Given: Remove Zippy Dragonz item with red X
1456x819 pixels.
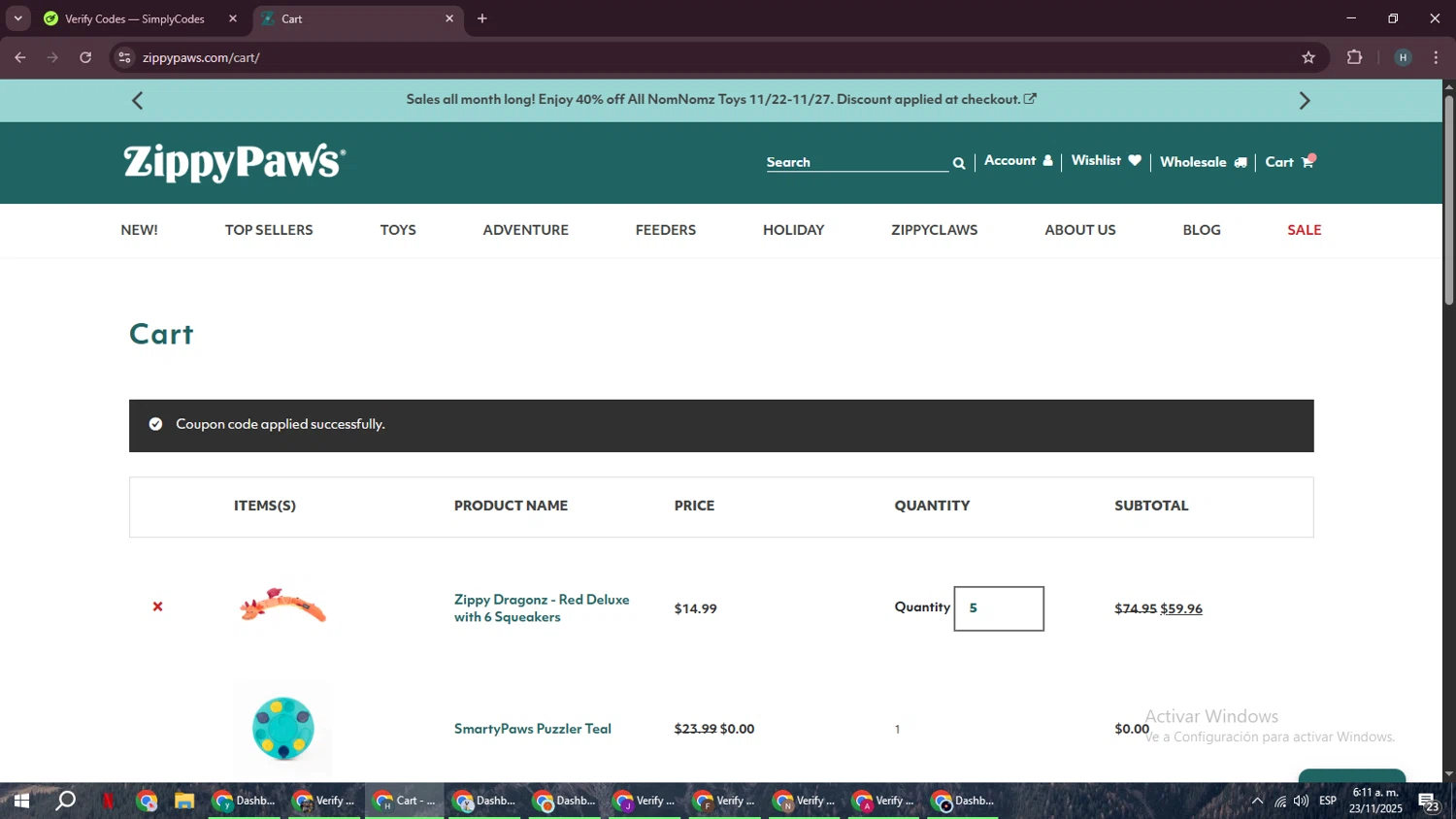Looking at the screenshot, I should (x=157, y=606).
